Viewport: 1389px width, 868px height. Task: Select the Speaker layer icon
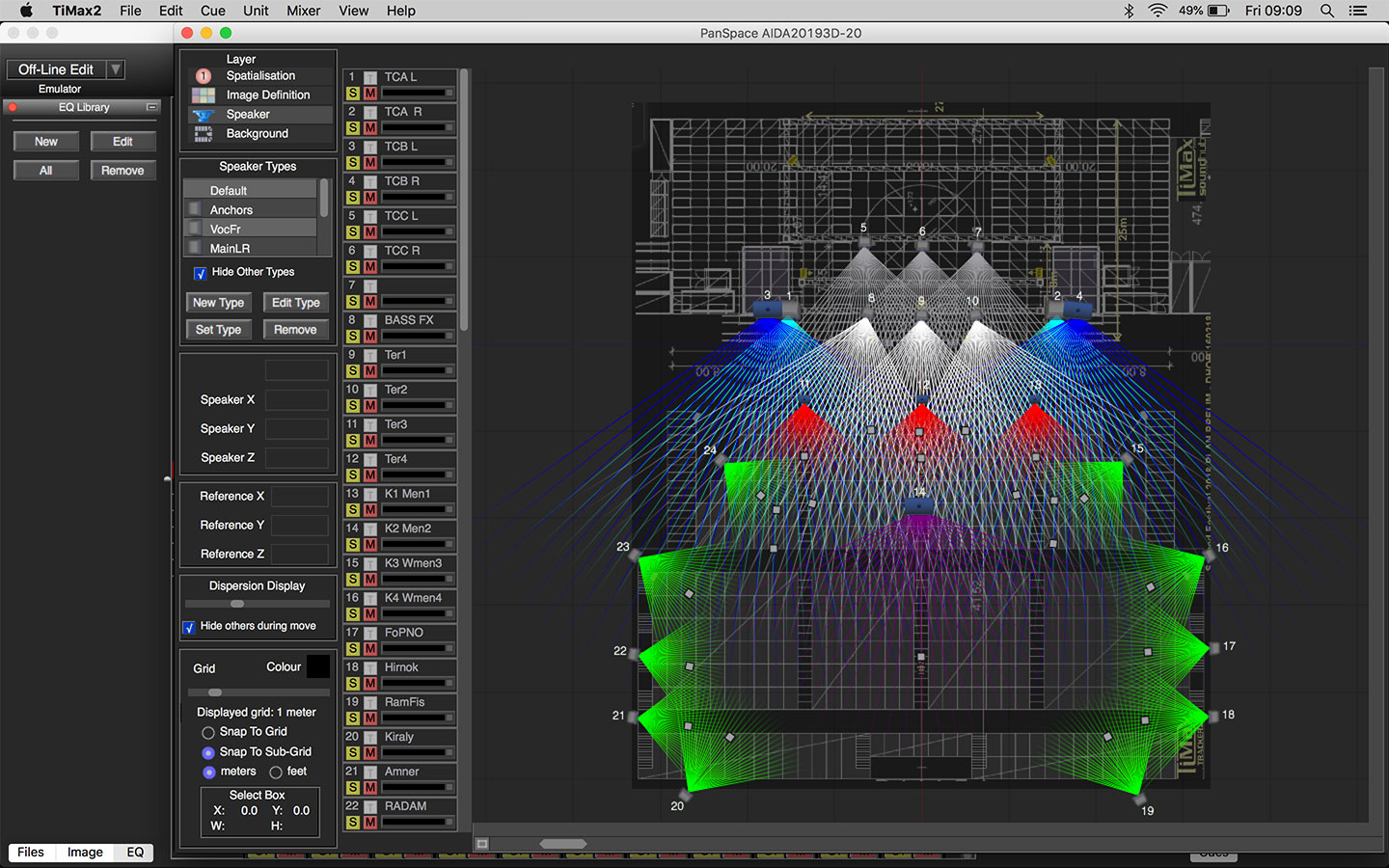[204, 114]
